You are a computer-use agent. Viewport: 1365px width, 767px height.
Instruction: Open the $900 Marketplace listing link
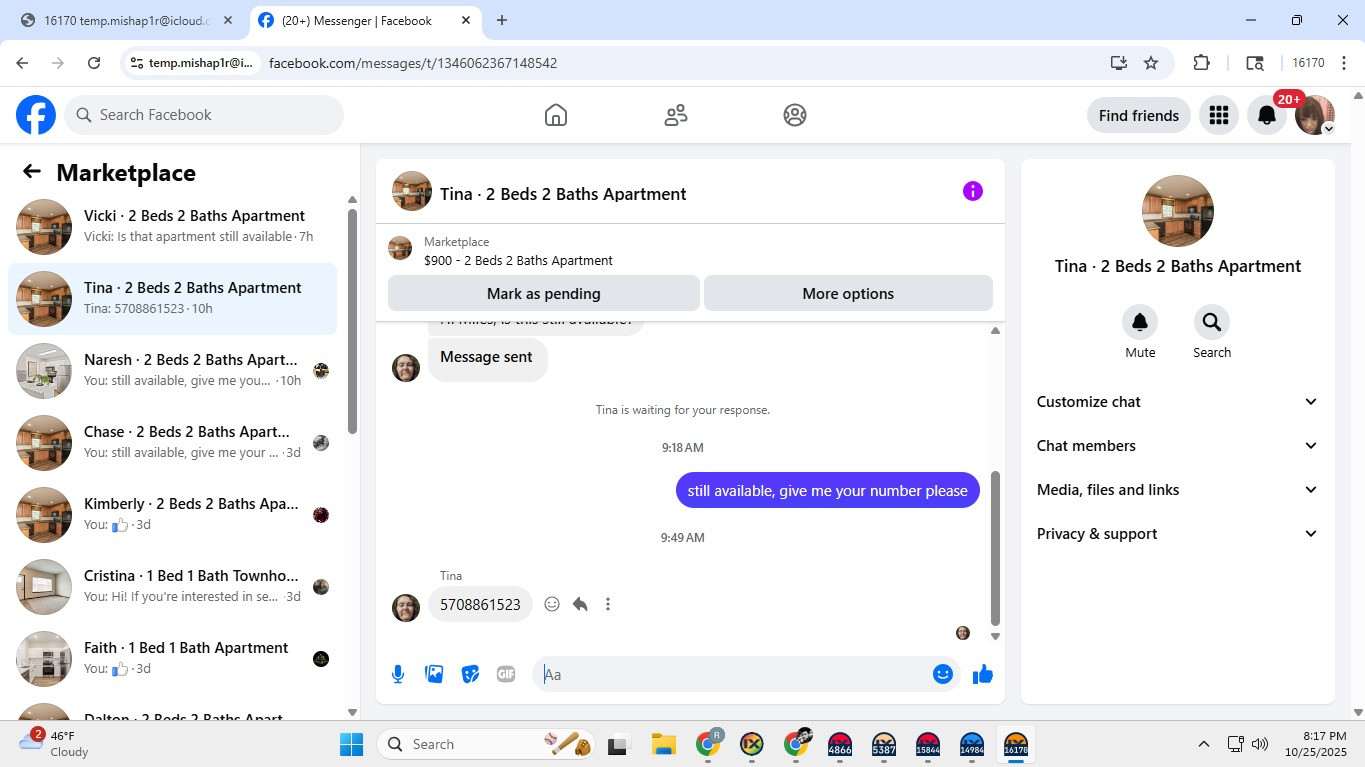point(518,260)
